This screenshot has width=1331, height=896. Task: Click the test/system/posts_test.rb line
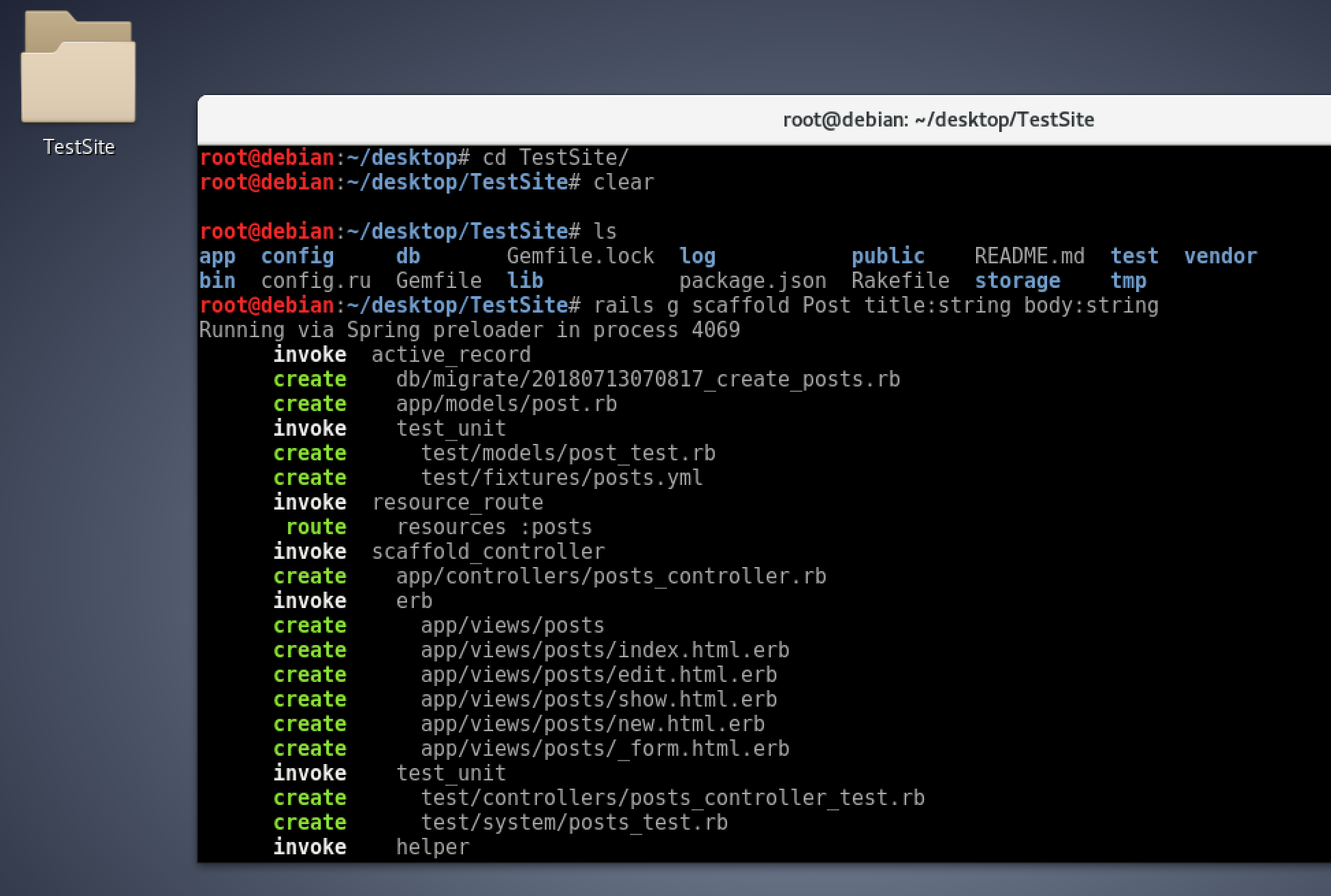(573, 822)
